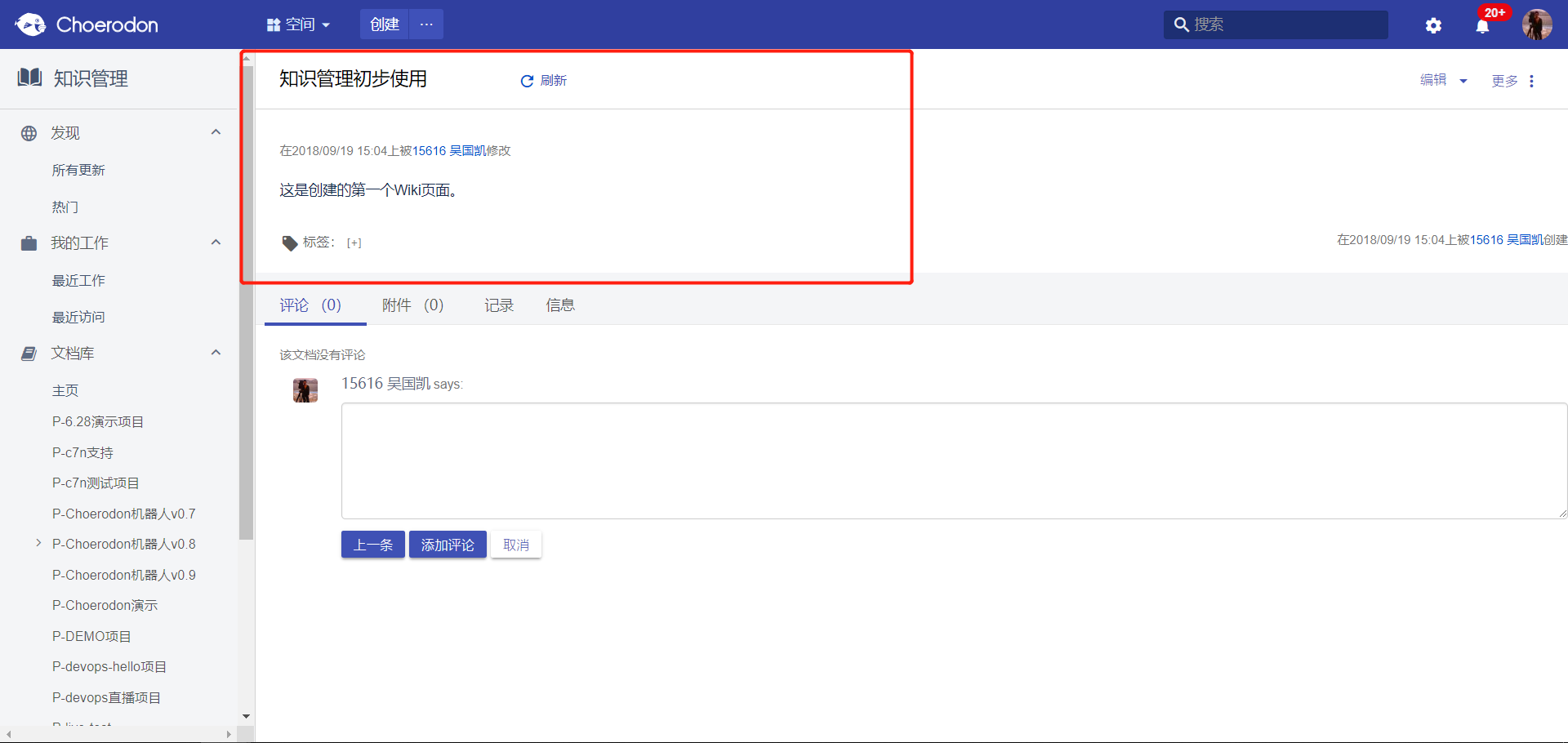Add a label with [+] button
The image size is (1568, 743).
[354, 242]
